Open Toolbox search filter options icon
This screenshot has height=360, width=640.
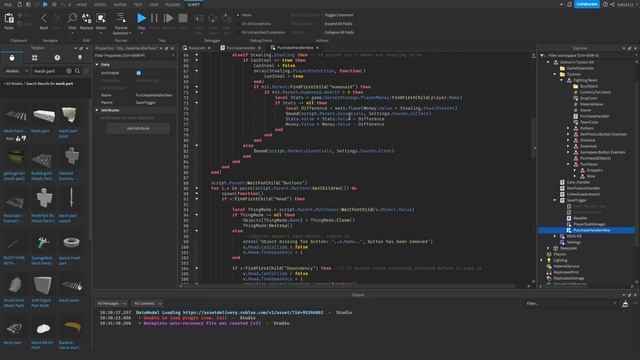86,71
